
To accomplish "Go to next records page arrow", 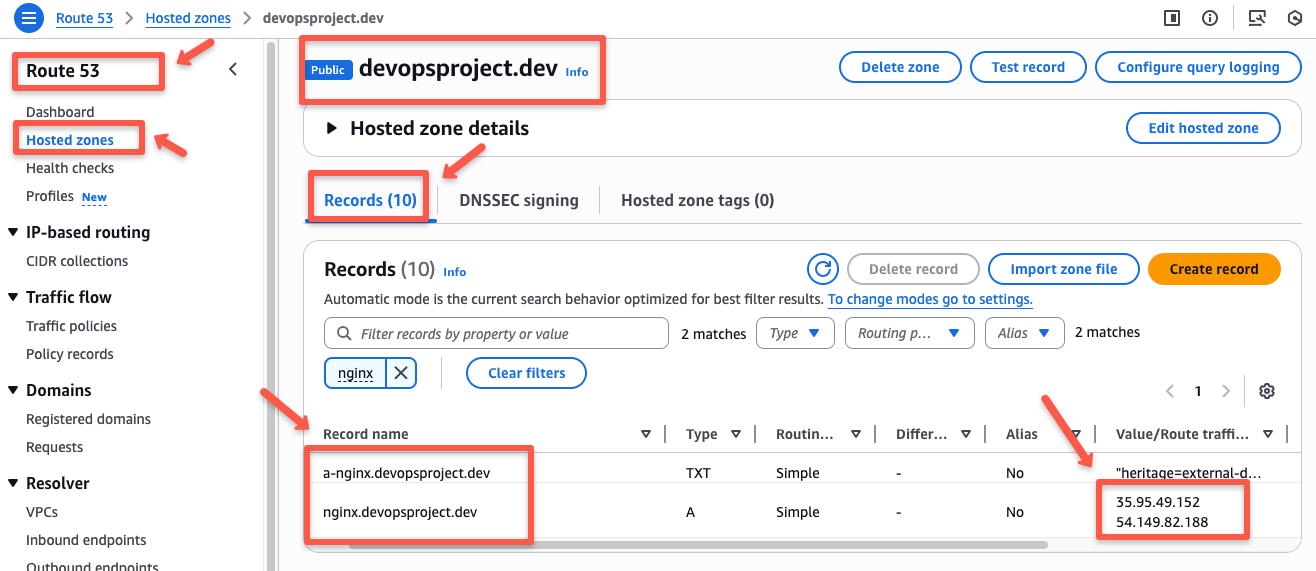I will click(x=1226, y=391).
